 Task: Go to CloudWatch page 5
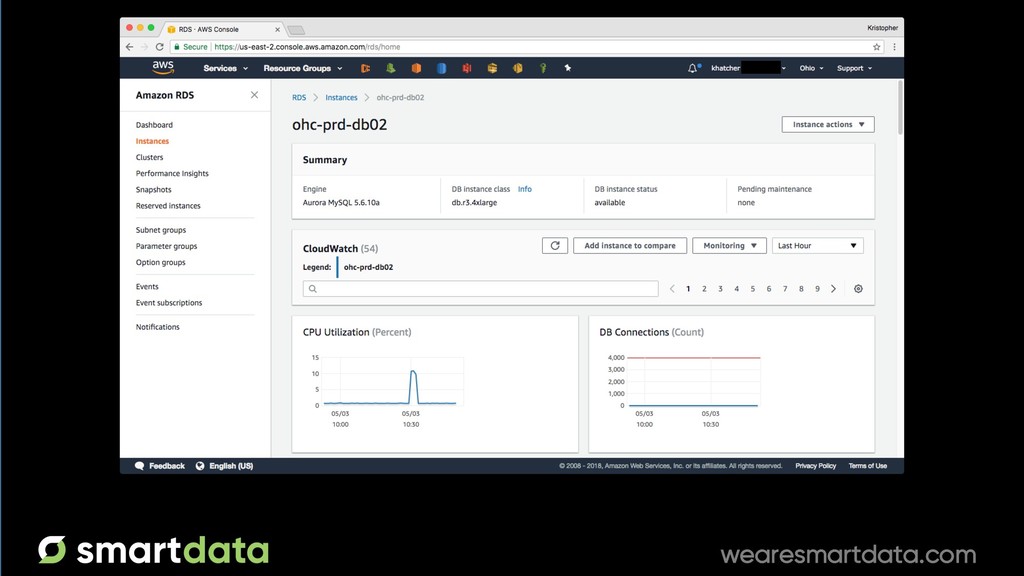[752, 289]
